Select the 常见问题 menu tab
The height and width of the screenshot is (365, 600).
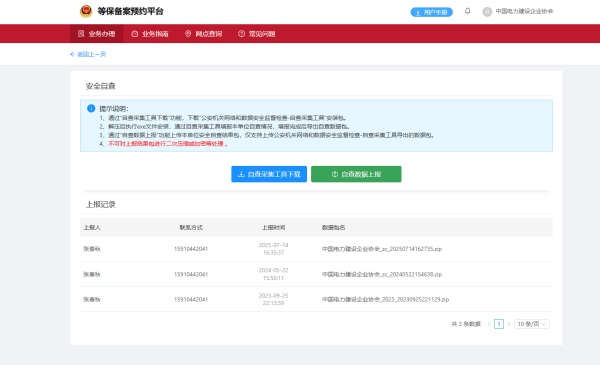(x=257, y=34)
